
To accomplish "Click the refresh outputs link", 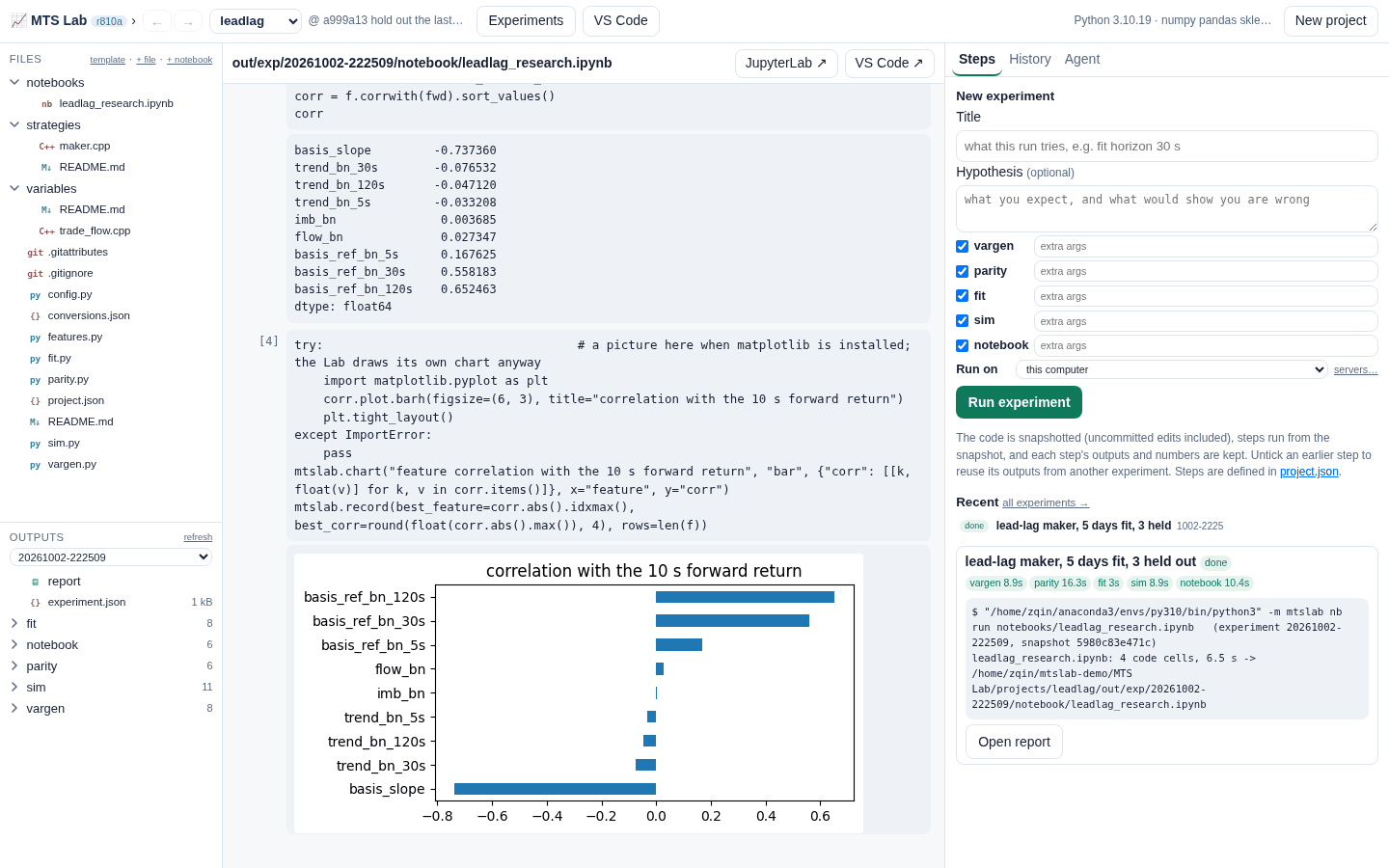I will (x=198, y=538).
